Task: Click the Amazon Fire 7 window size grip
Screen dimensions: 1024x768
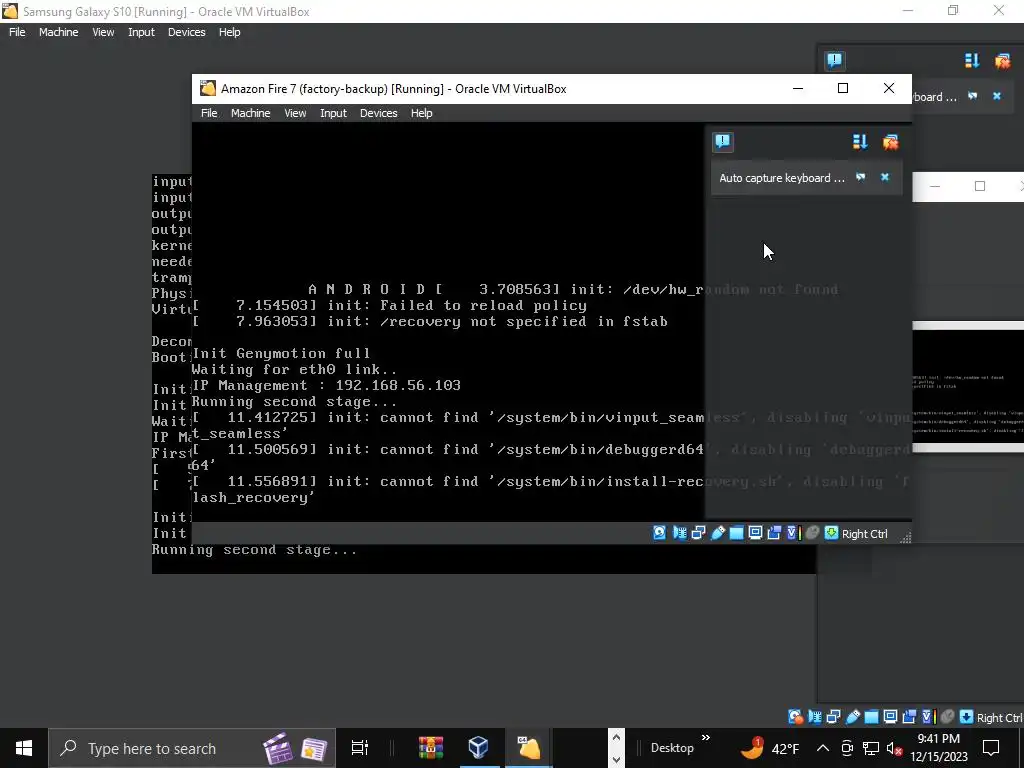Action: (x=906, y=537)
